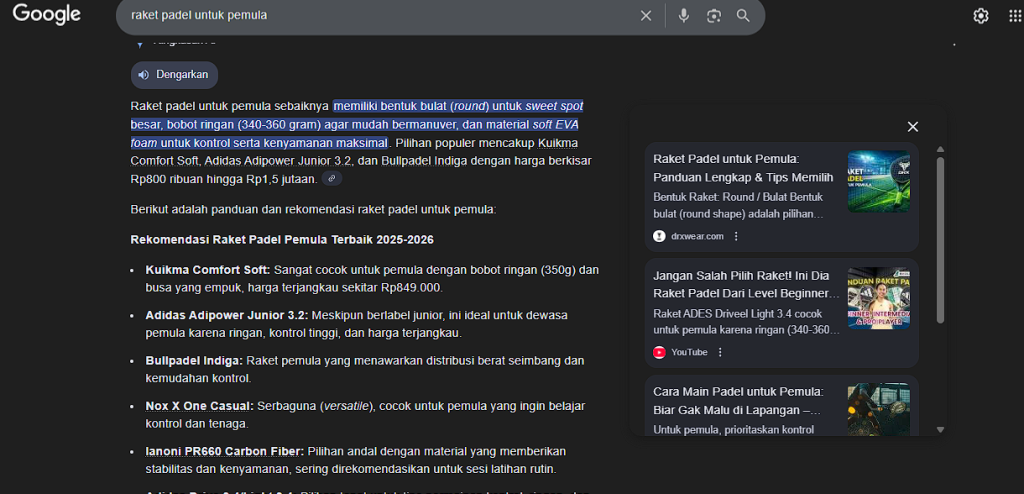Click the drxwear.com article thumbnail
This screenshot has width=1024, height=494.
tap(878, 181)
